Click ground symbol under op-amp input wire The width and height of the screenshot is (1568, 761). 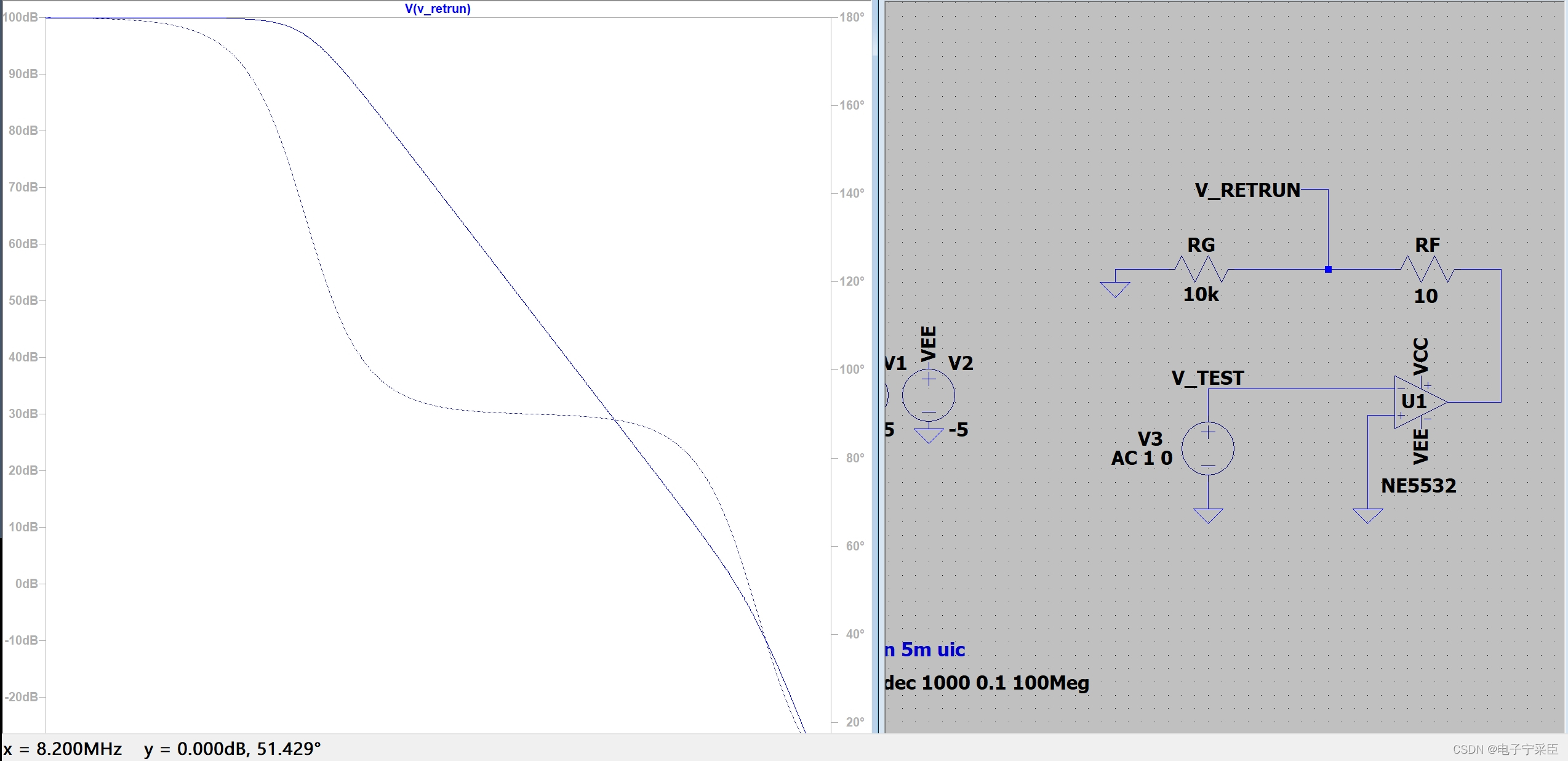coord(1367,515)
